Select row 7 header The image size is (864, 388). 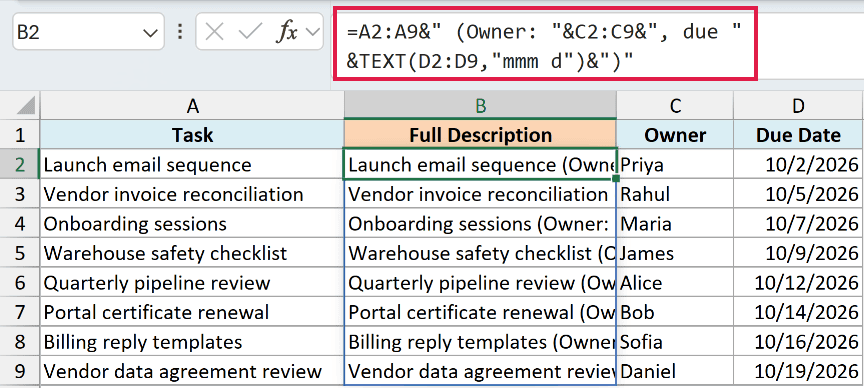pyautogui.click(x=20, y=312)
